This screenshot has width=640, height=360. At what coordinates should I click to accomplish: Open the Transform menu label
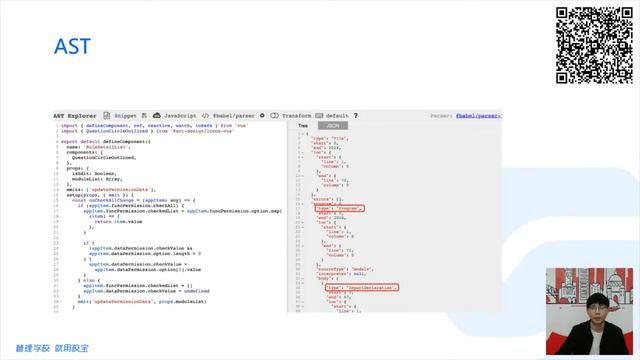pyautogui.click(x=296, y=116)
